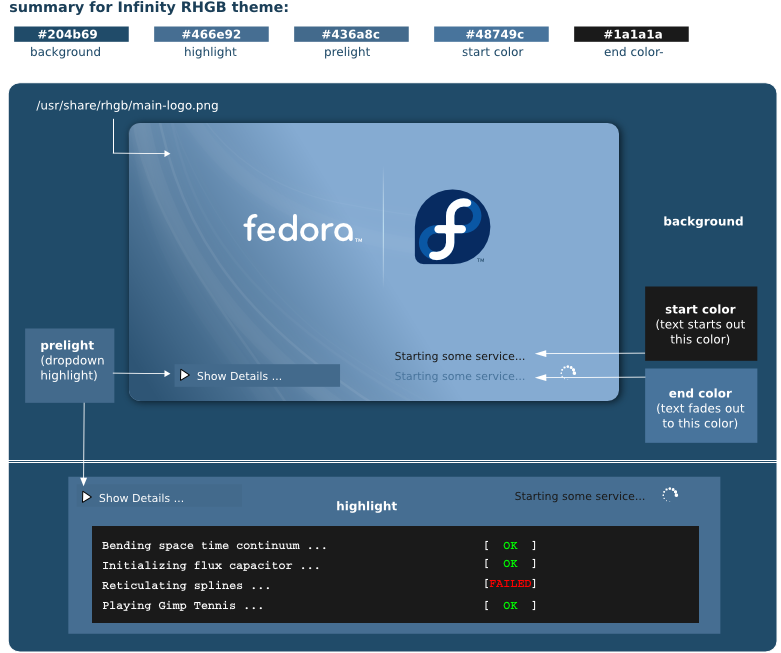Click 'Reticulating splines ...' line
Image resolution: width=781 pixels, height=653 pixels.
click(x=186, y=585)
